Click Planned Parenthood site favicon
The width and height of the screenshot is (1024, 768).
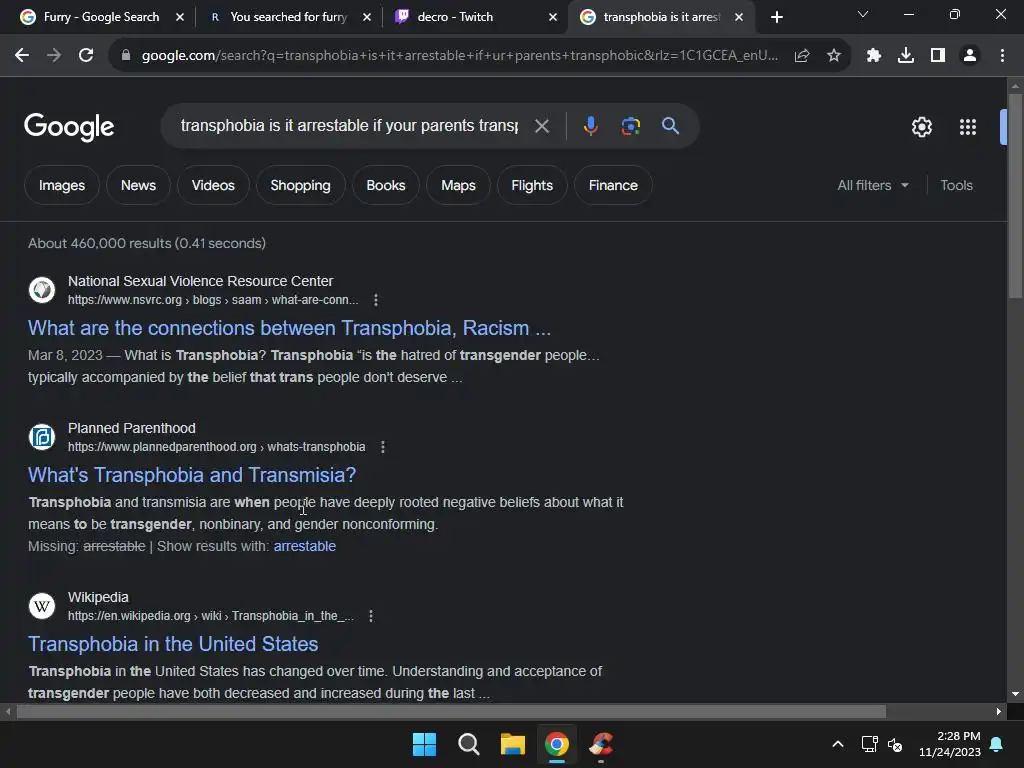[42, 437]
